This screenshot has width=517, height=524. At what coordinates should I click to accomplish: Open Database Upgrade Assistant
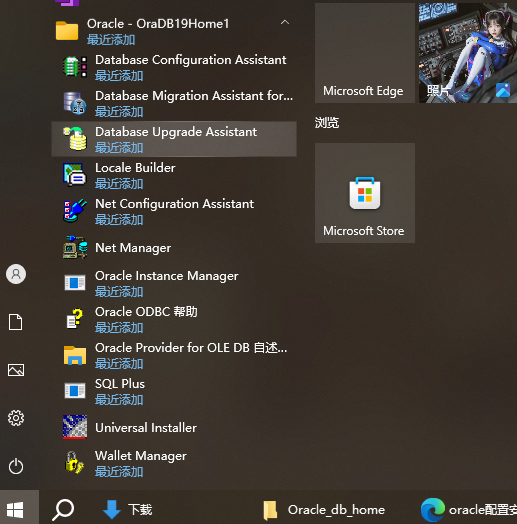click(x=174, y=139)
